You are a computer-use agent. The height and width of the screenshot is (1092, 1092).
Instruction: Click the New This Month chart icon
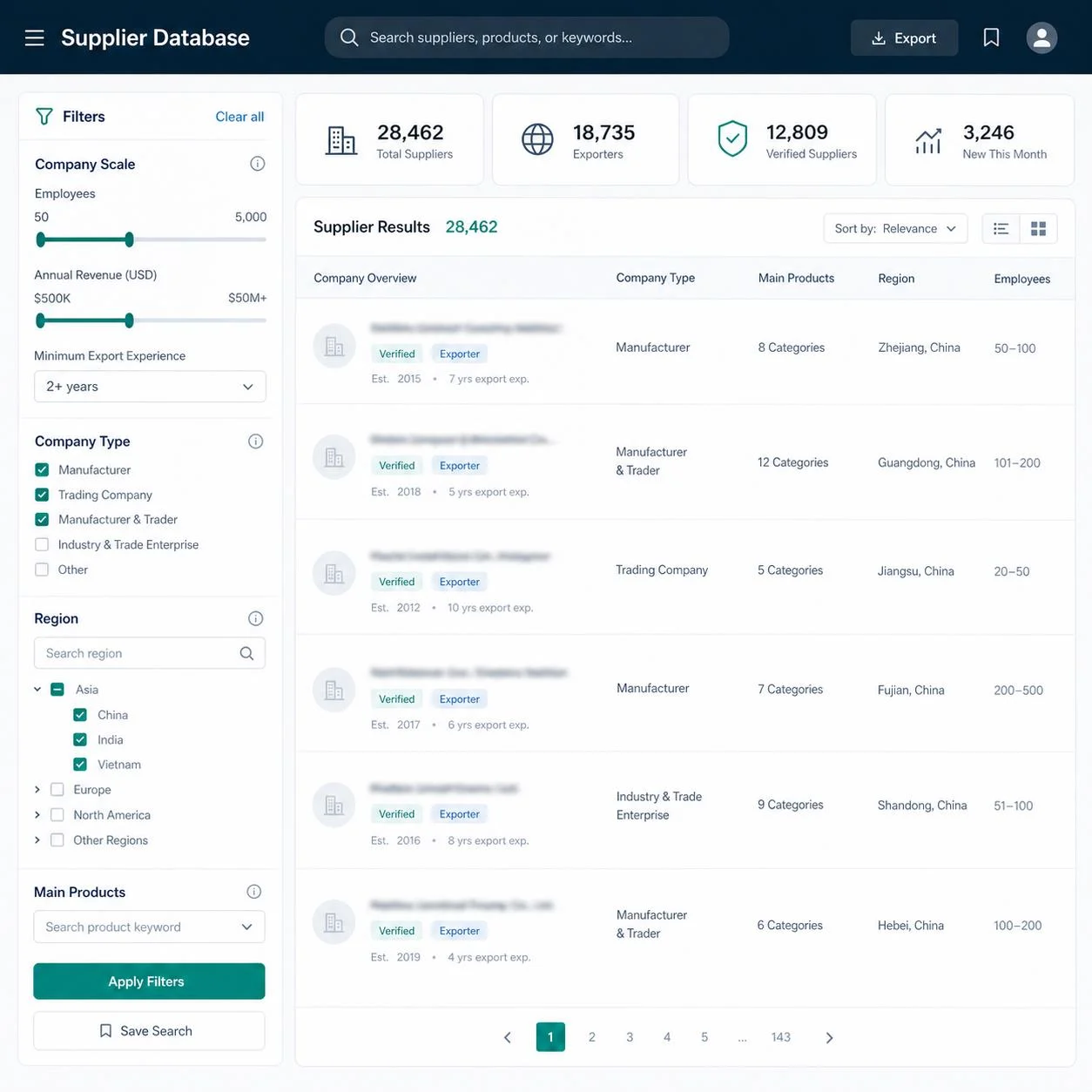pyautogui.click(x=928, y=140)
